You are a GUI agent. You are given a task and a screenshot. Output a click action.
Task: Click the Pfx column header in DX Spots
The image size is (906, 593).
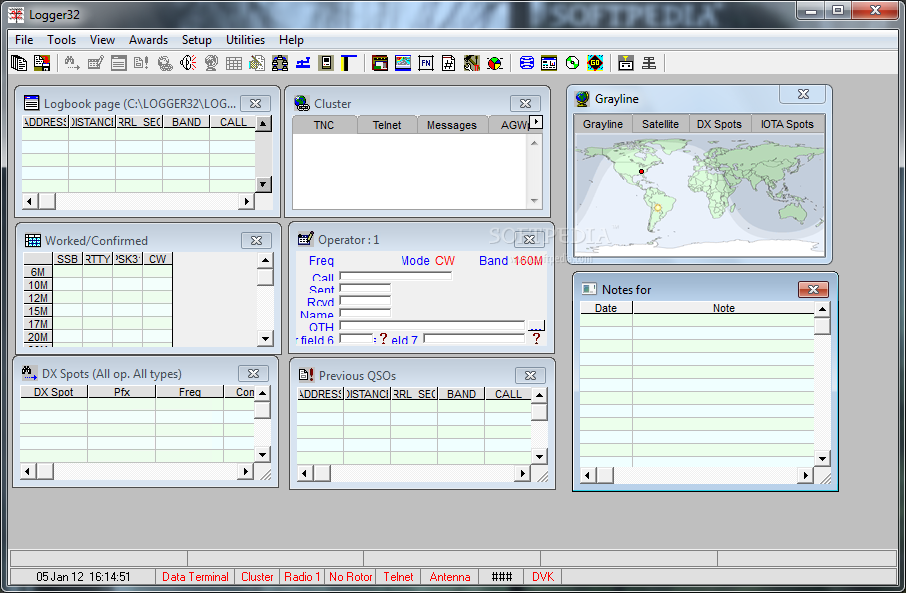[x=122, y=392]
